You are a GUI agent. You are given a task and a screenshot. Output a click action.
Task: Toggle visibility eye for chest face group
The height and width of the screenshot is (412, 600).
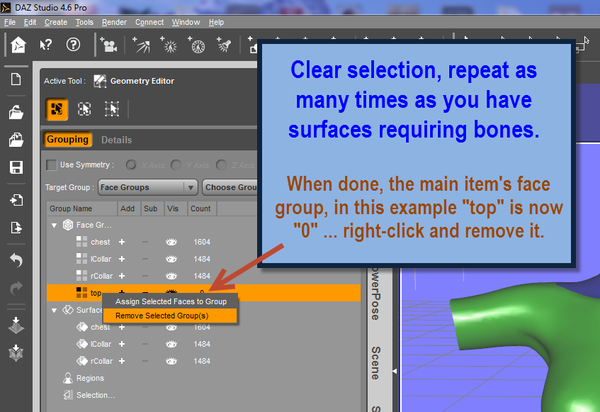click(x=171, y=242)
